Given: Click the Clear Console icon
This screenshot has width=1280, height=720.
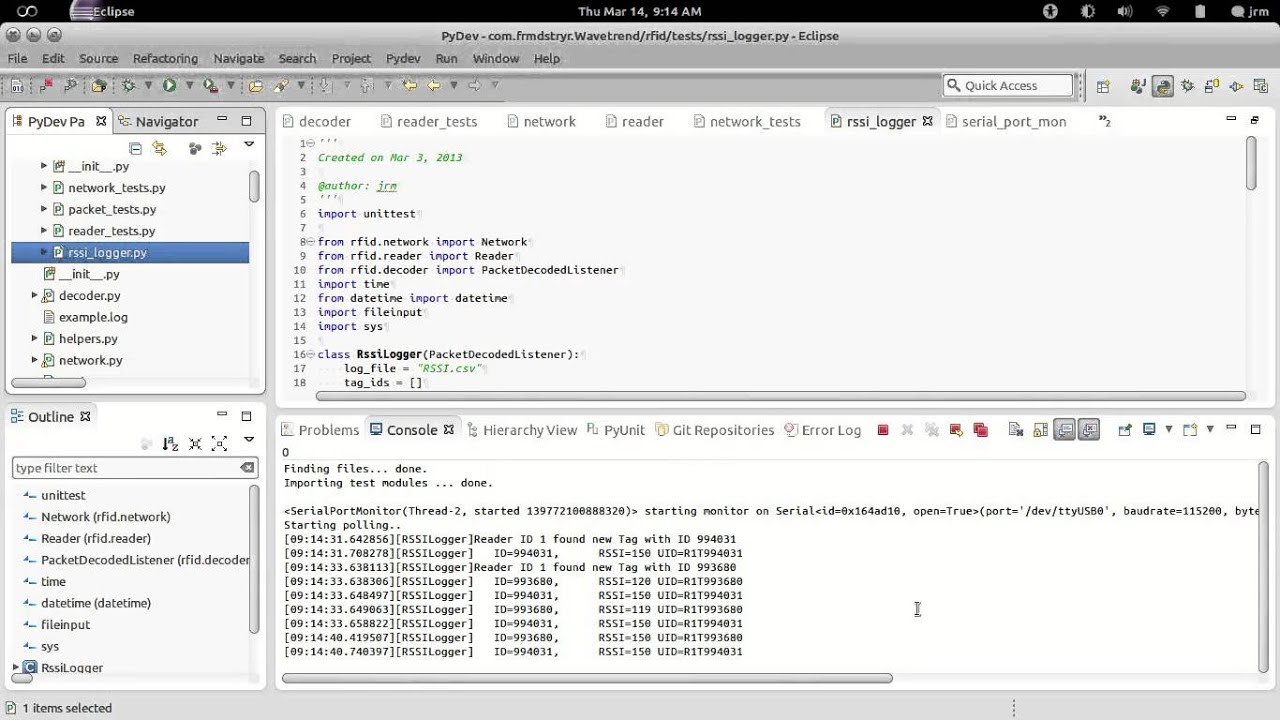Looking at the screenshot, I should [x=1016, y=430].
